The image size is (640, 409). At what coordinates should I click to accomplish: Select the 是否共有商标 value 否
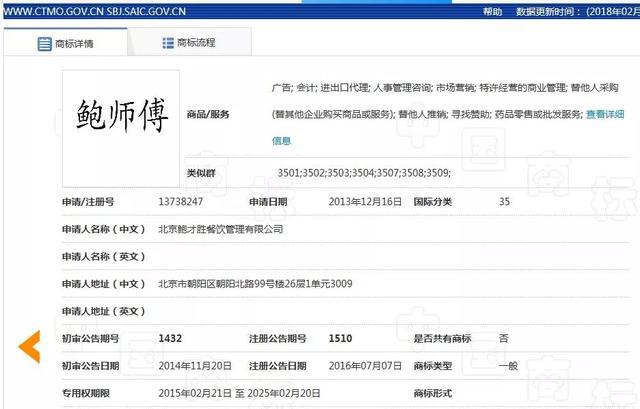(x=504, y=338)
